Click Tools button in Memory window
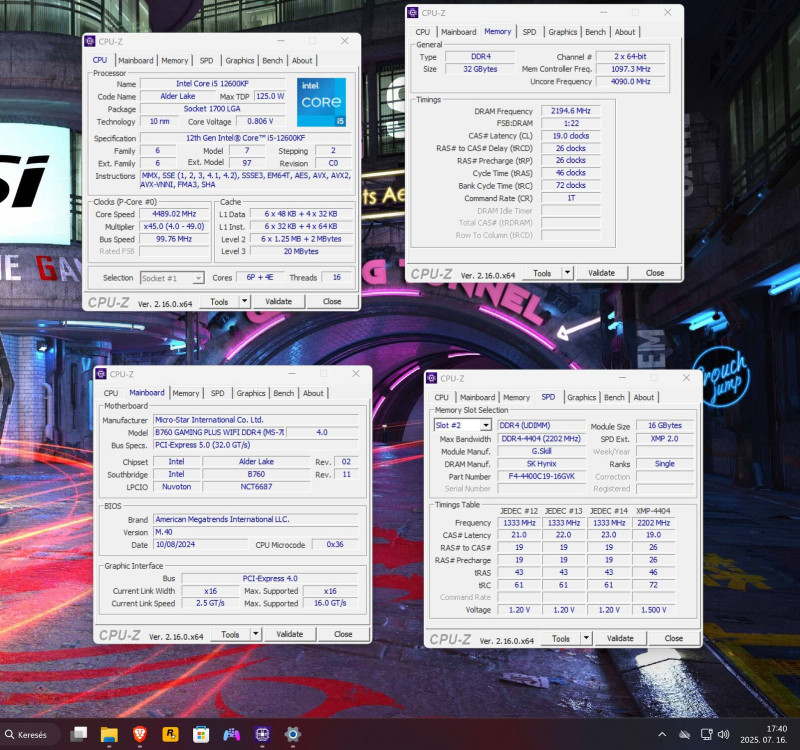Image resolution: width=800 pixels, height=750 pixels. [x=542, y=273]
